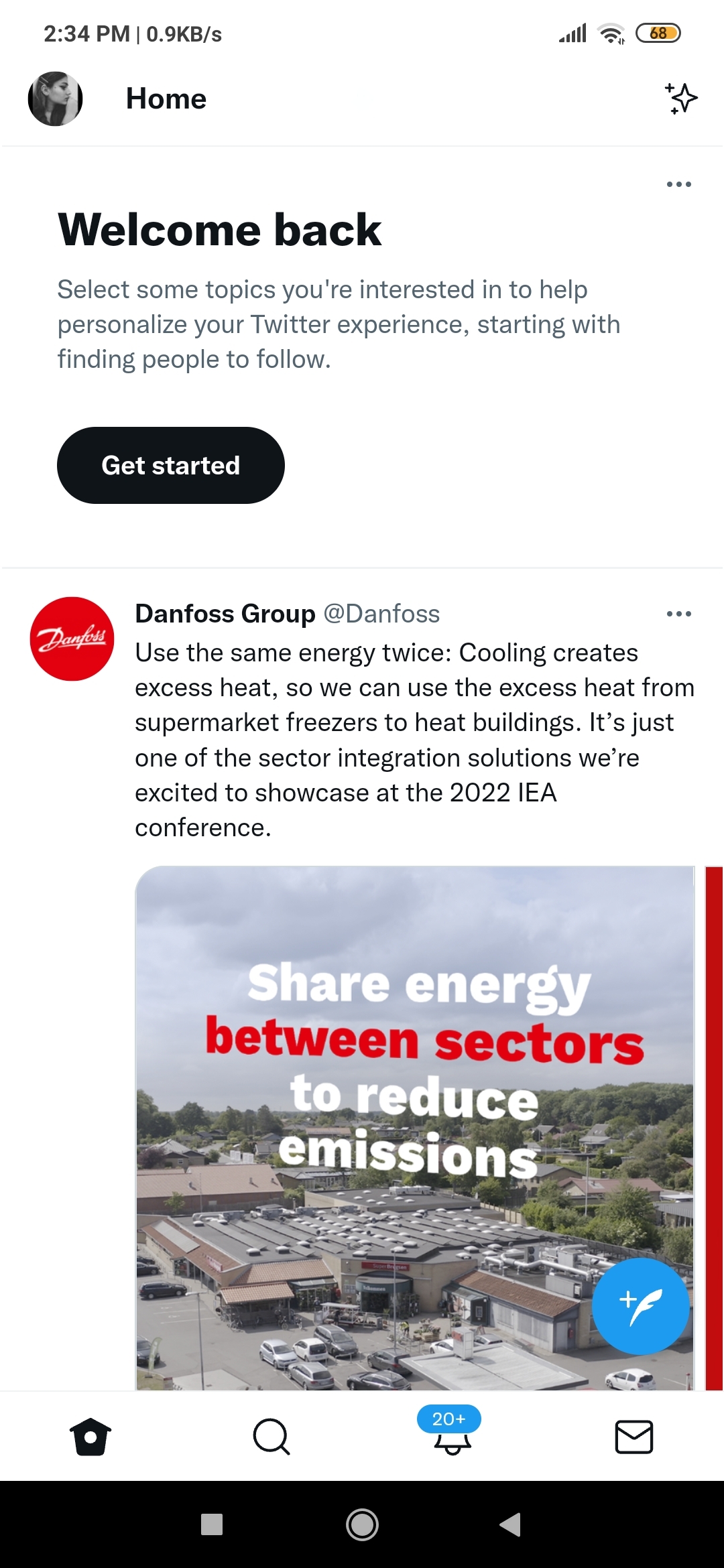Open more options on Welcome back card
Screen dimensions: 724x1568
[678, 184]
